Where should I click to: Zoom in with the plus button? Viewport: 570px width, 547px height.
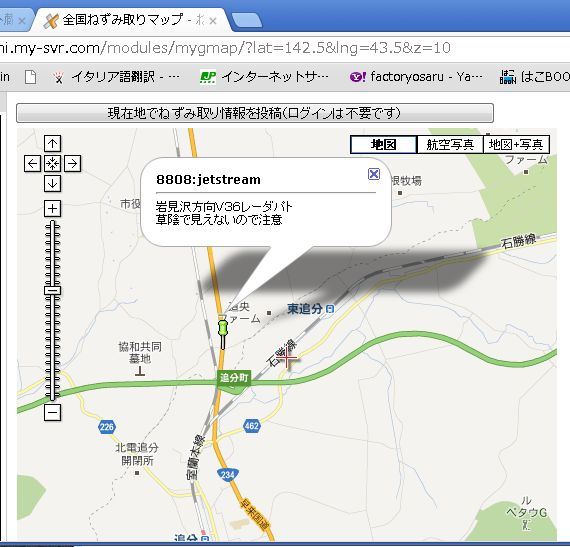(52, 209)
